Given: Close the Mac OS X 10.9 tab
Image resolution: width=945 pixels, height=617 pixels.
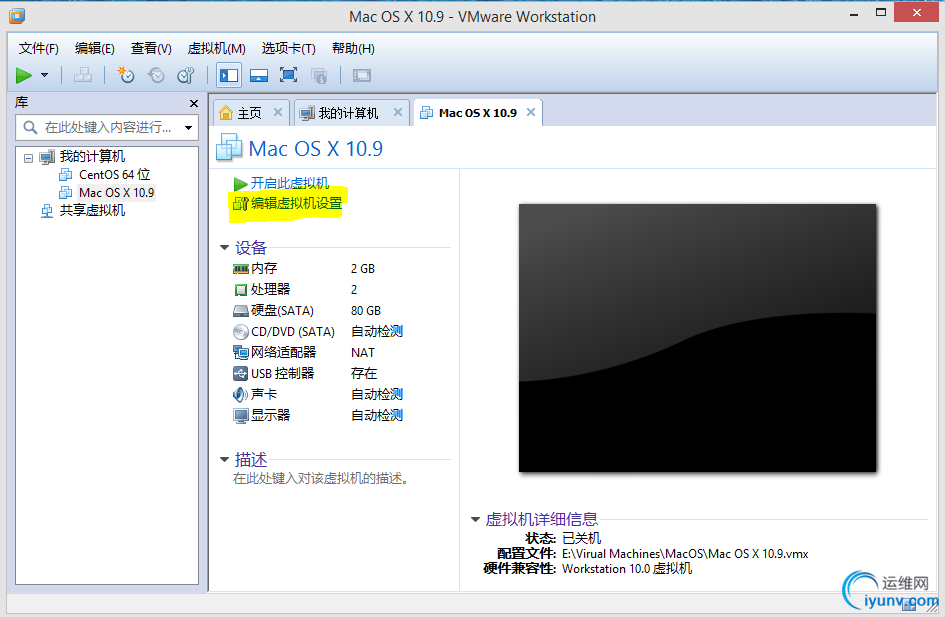Looking at the screenshot, I should click(531, 112).
